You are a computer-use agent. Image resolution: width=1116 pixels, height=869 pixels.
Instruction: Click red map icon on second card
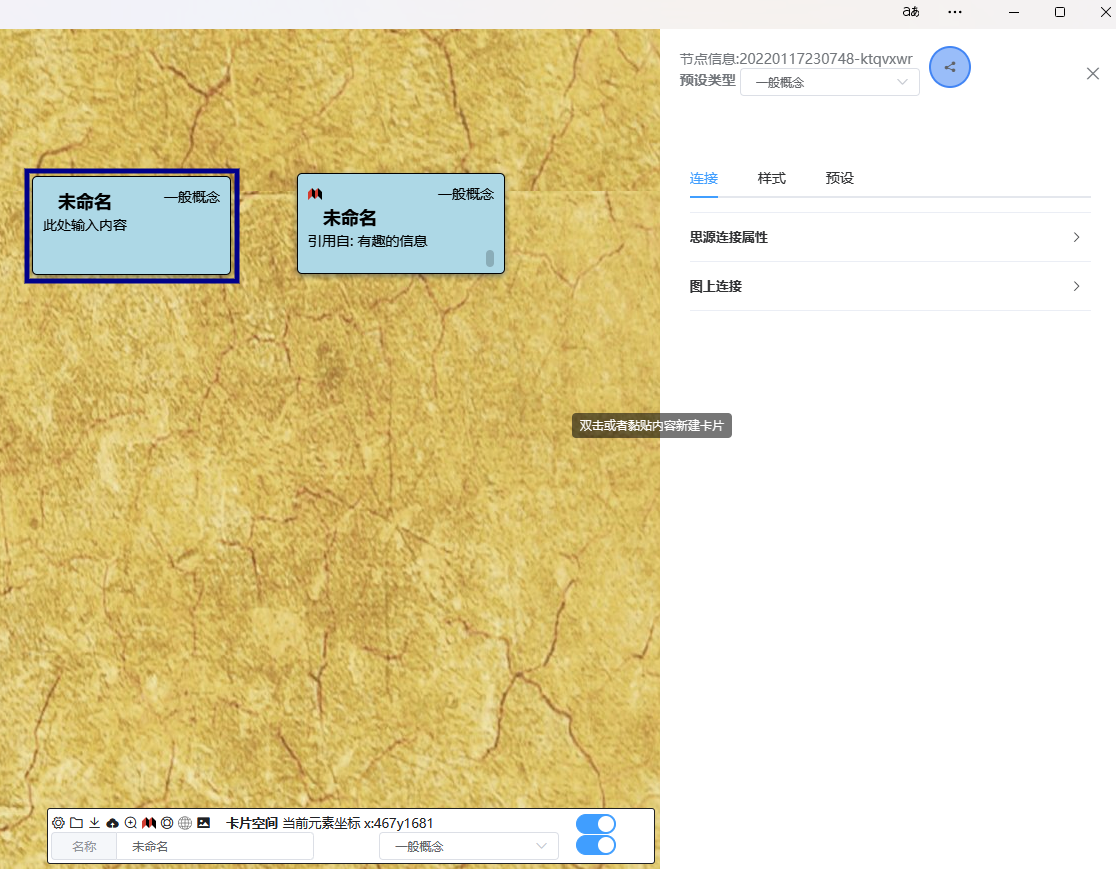(x=315, y=194)
